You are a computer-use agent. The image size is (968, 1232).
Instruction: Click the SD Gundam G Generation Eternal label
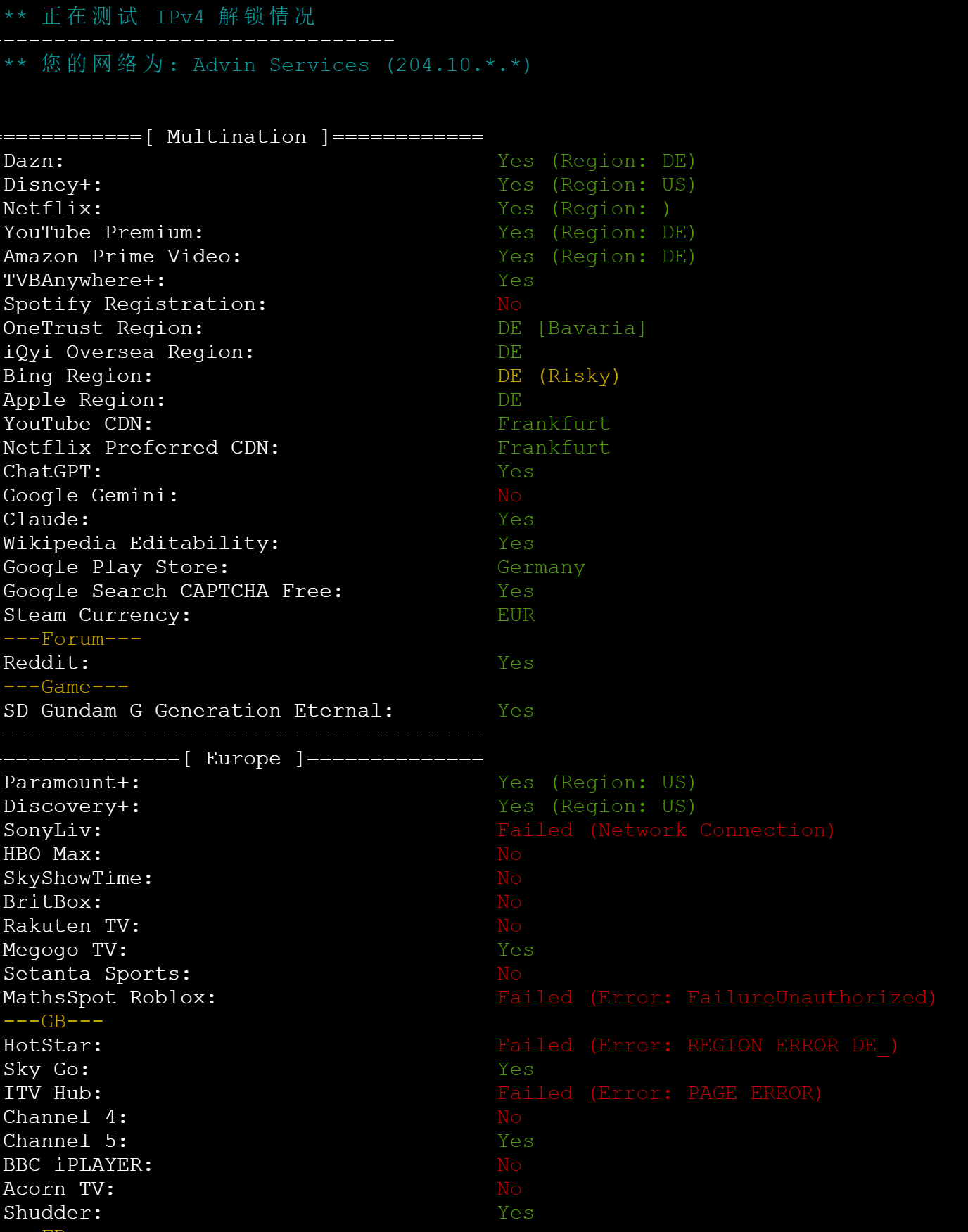pos(198,711)
